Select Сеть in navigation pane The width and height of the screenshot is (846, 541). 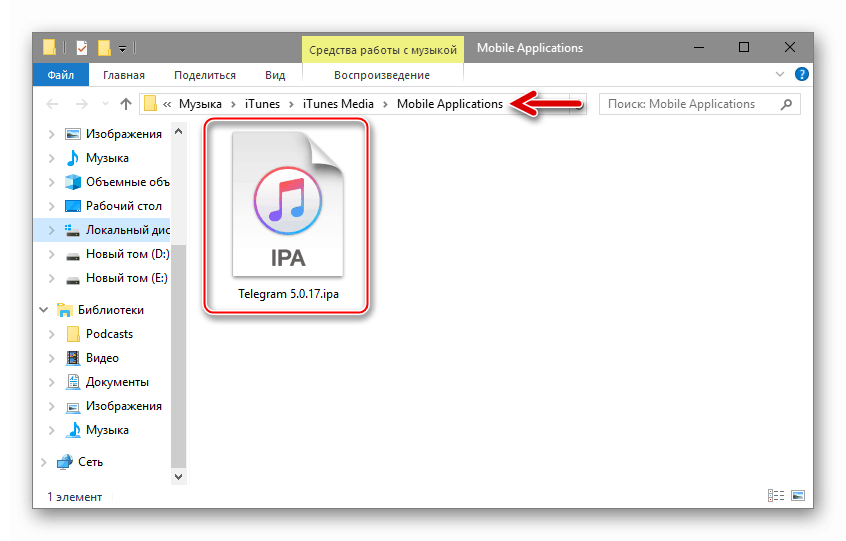pos(90,462)
